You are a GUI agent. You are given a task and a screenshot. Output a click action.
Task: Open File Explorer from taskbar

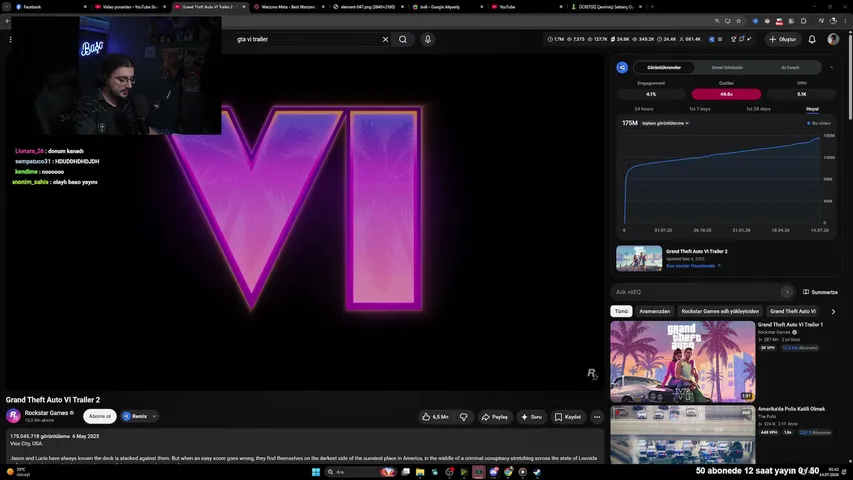[x=420, y=472]
